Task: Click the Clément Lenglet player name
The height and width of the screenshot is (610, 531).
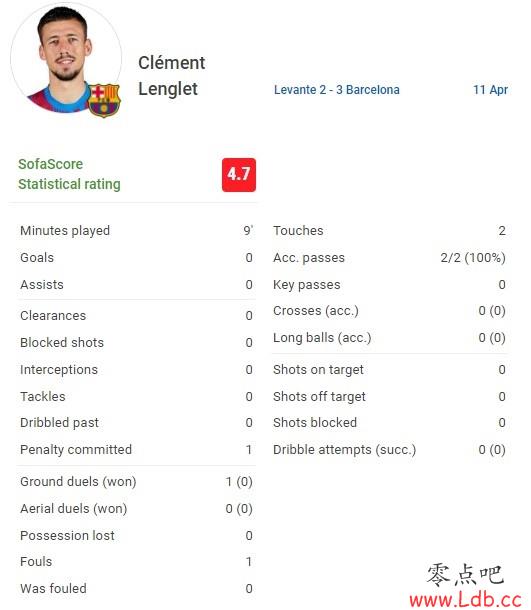Action: click(172, 75)
